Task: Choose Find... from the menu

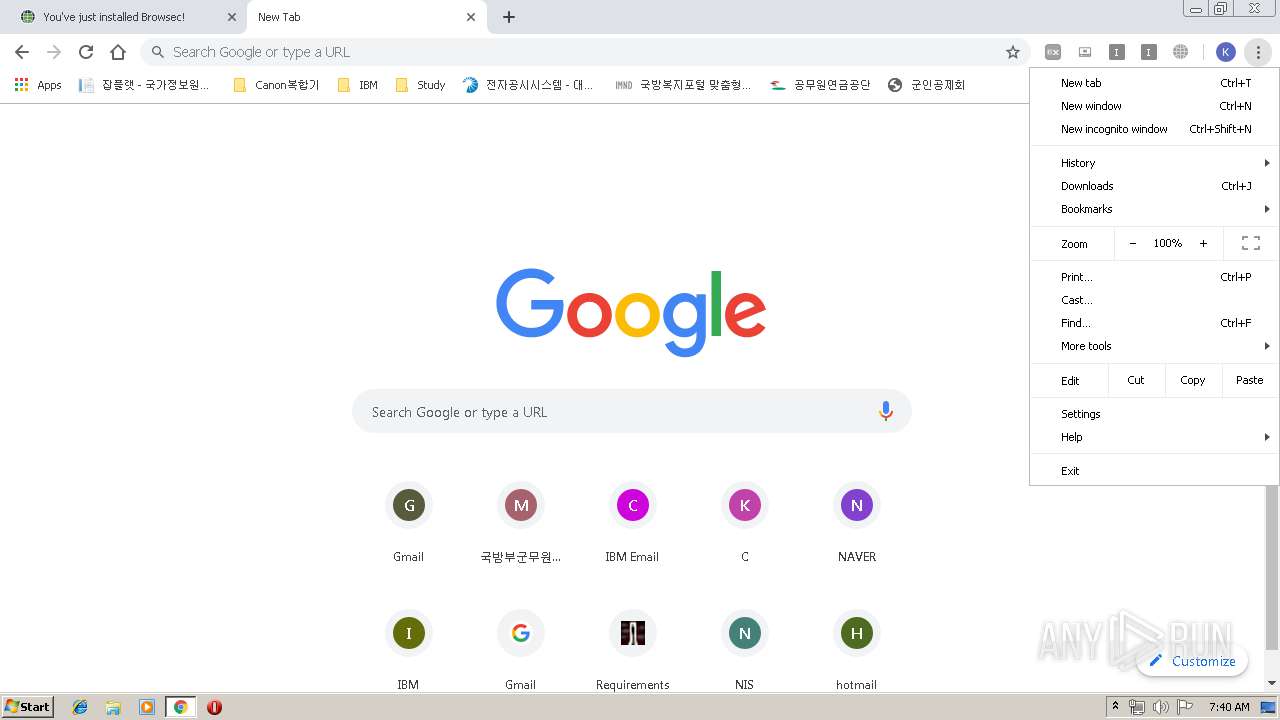Action: pos(1154,323)
